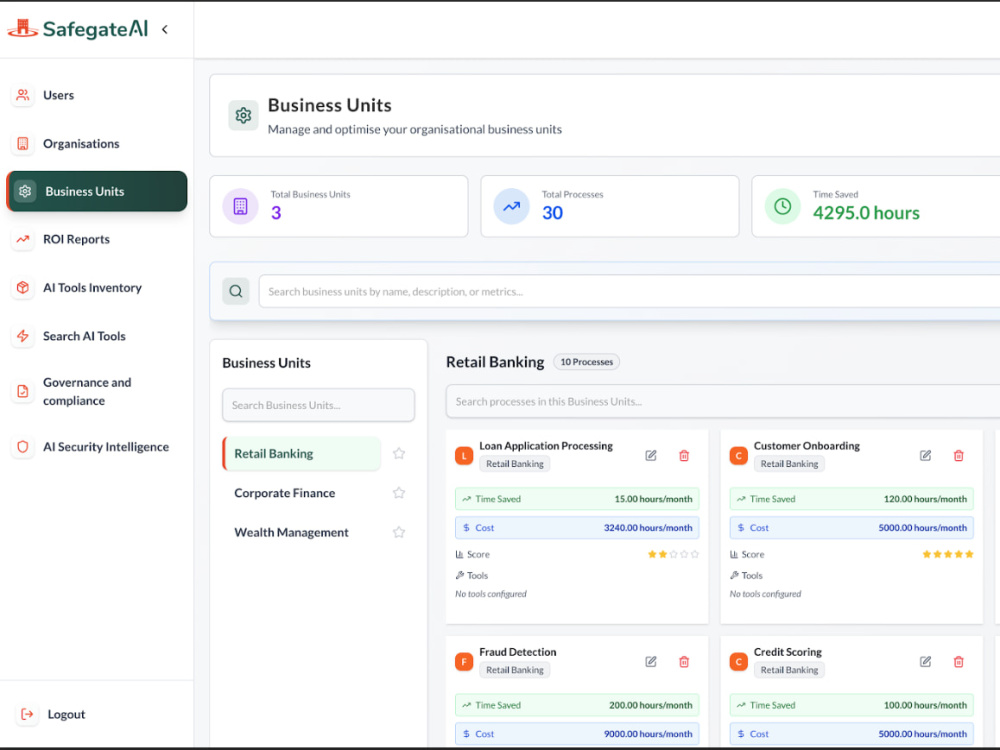Favorite Wealth Management with the star
Image resolution: width=1000 pixels, height=750 pixels.
399,533
